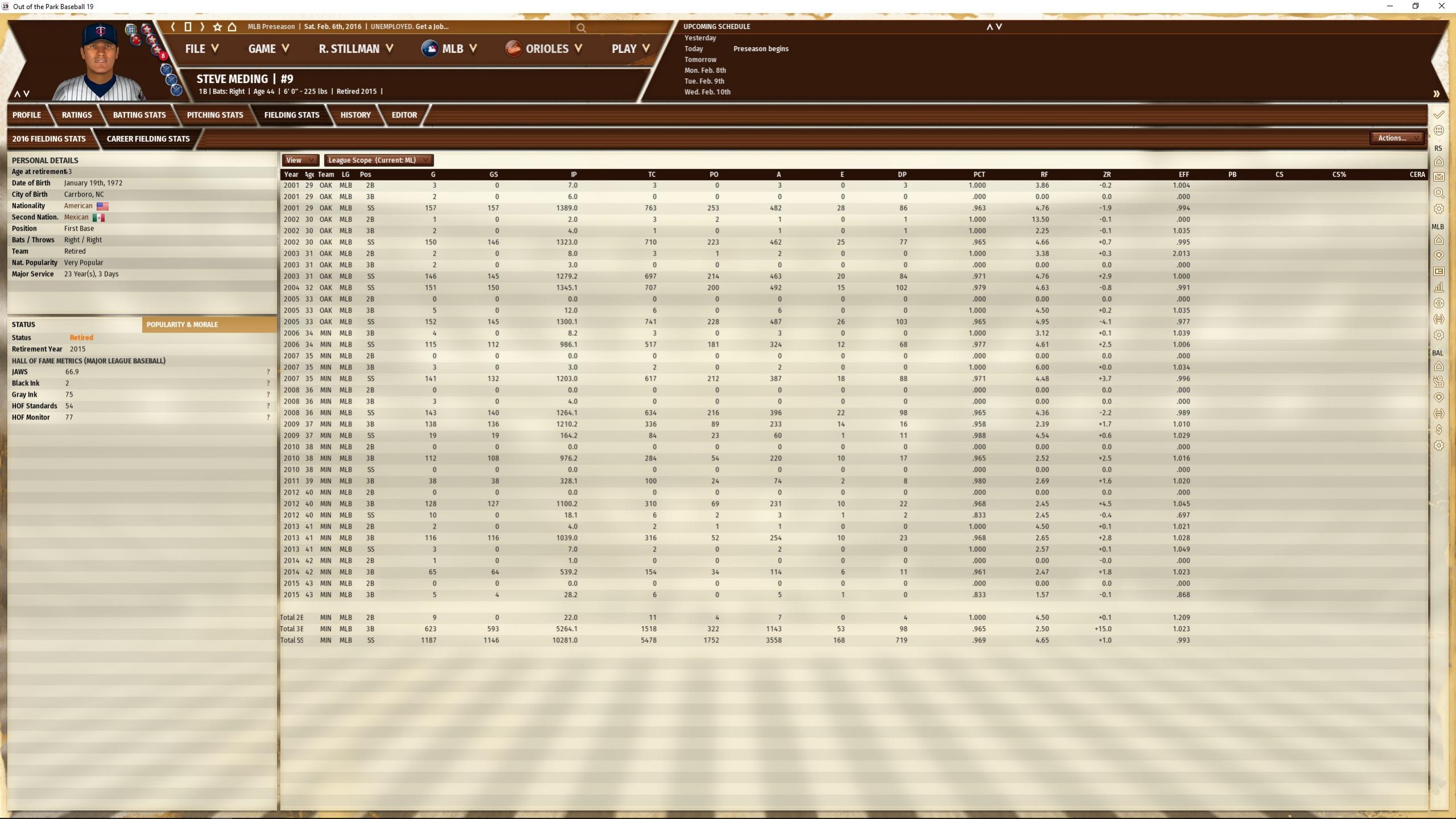Screen dimensions: 1456x819
Task: Go back using the left arrow
Action: 173,27
